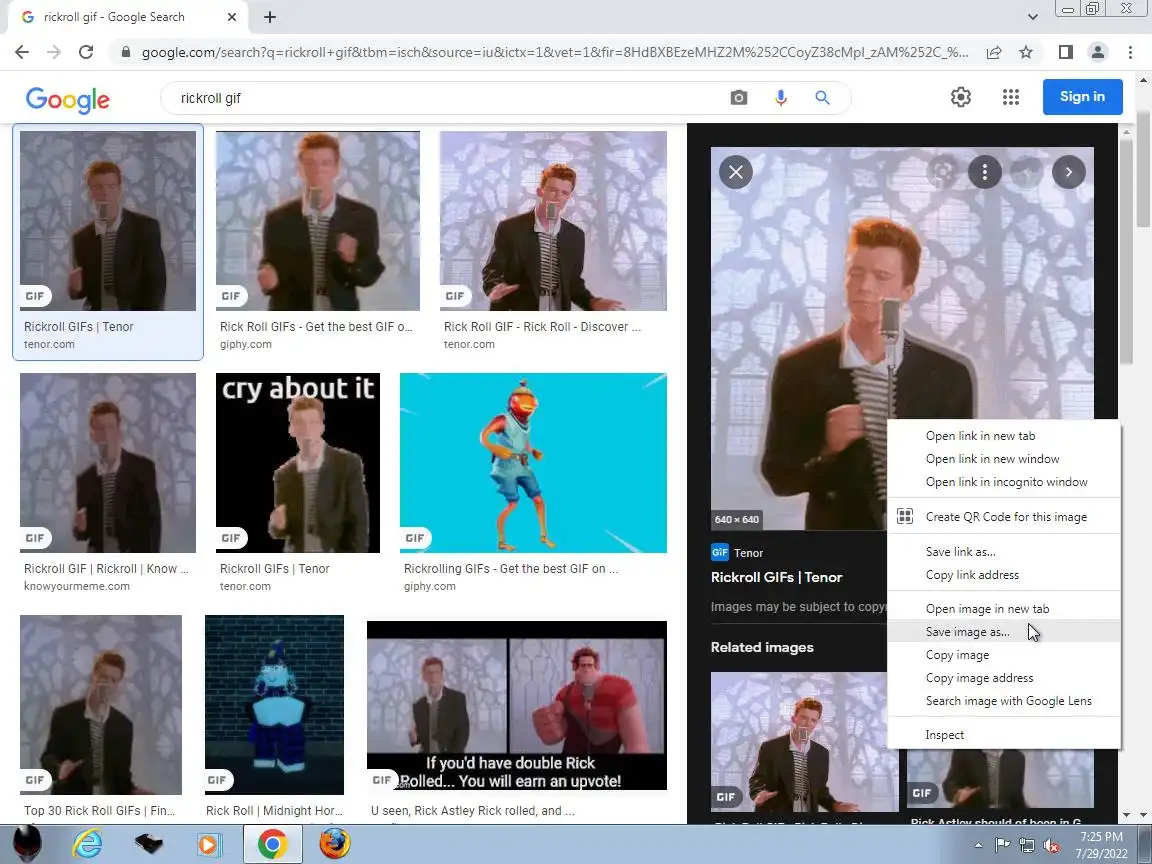The height and width of the screenshot is (864, 1152).
Task: Share this page icon in address bar
Action: click(x=993, y=52)
